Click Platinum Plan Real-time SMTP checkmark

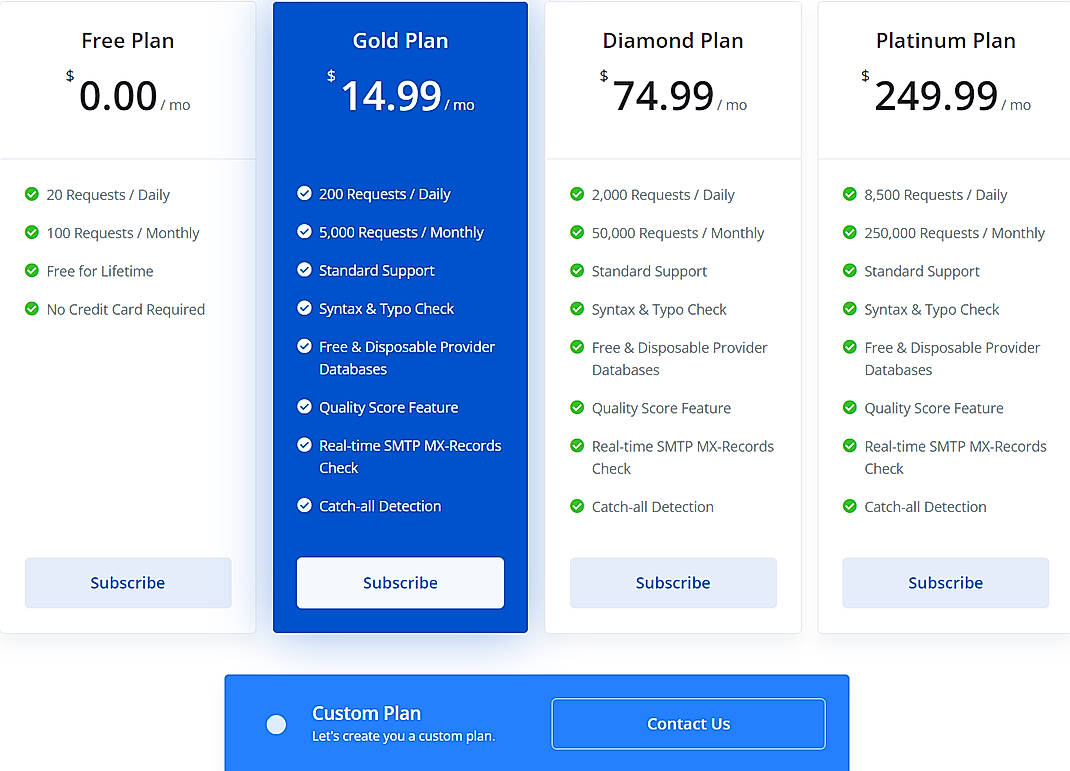[850, 446]
